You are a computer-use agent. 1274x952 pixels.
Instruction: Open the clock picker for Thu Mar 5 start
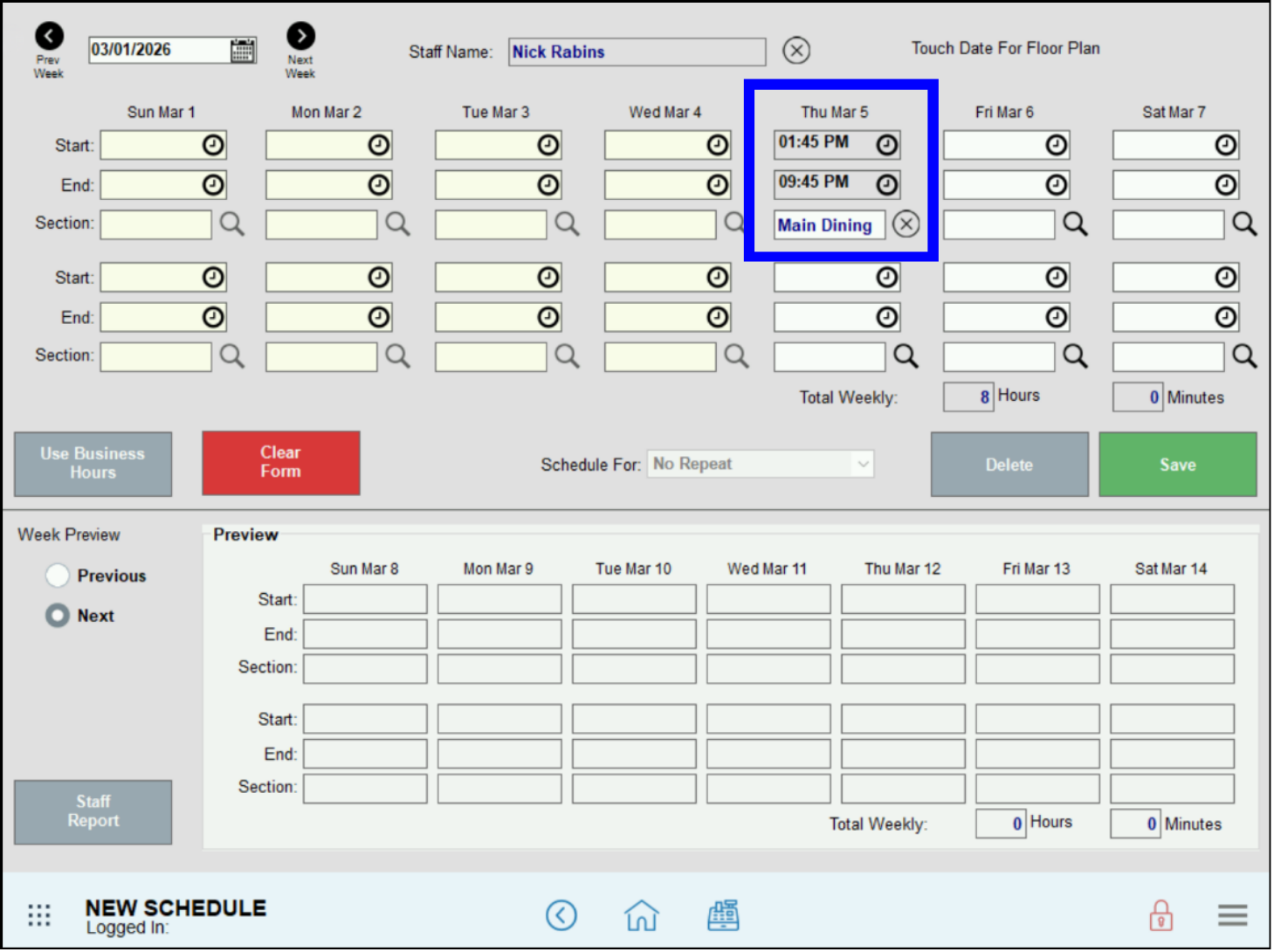(886, 144)
